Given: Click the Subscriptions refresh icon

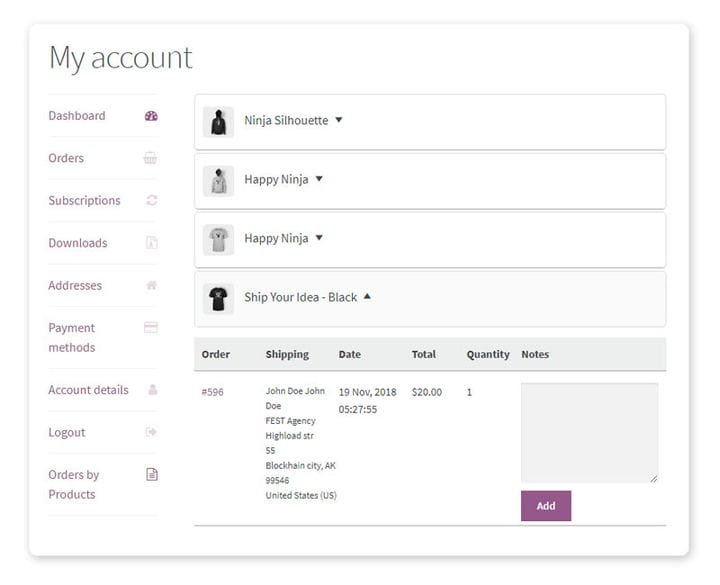Looking at the screenshot, I should pos(152,200).
